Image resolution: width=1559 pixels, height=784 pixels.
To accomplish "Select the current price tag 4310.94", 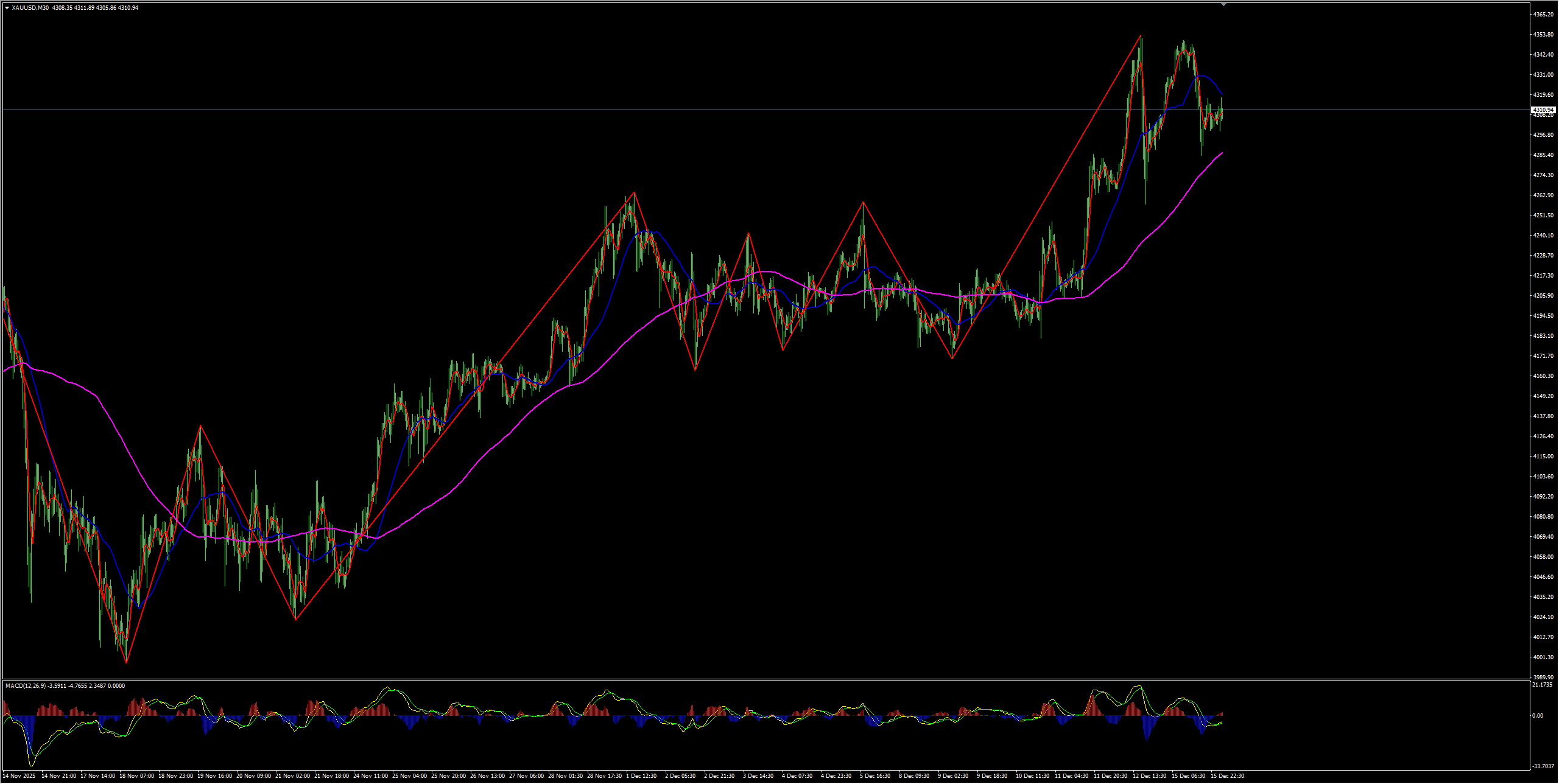I will pyautogui.click(x=1543, y=110).
